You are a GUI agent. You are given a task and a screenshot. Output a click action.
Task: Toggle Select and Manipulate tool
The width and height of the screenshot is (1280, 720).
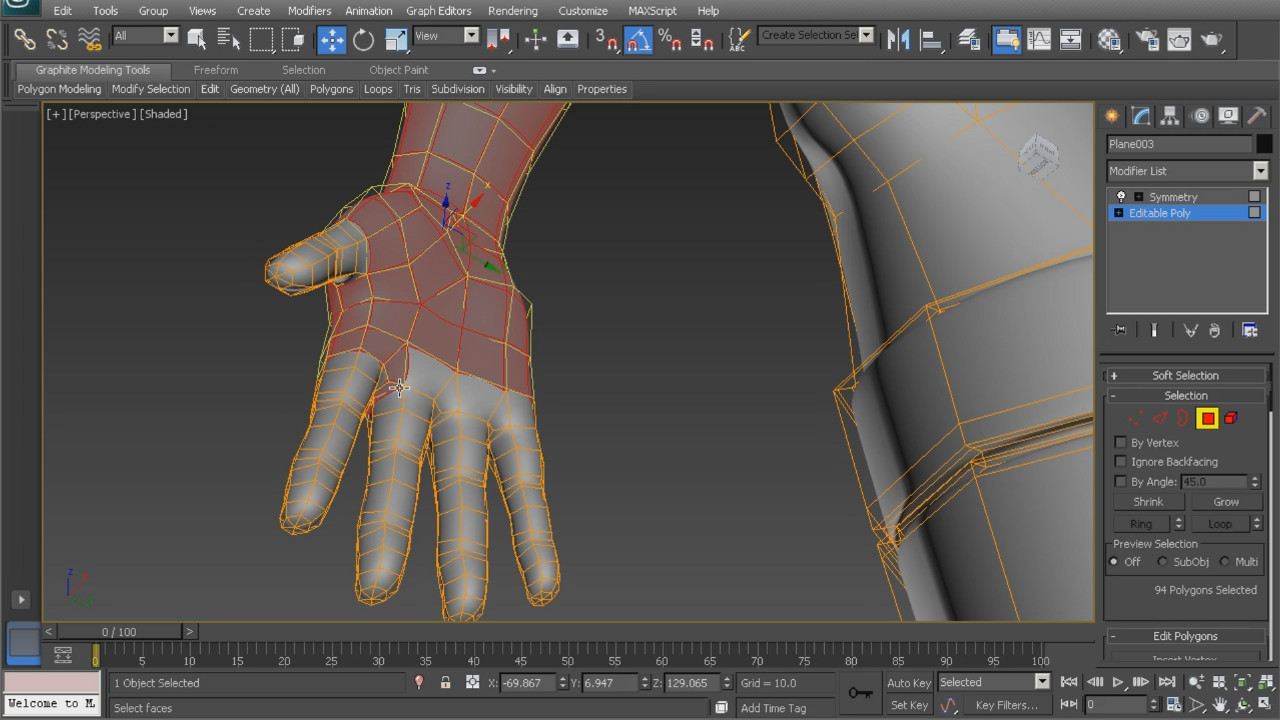(x=535, y=39)
